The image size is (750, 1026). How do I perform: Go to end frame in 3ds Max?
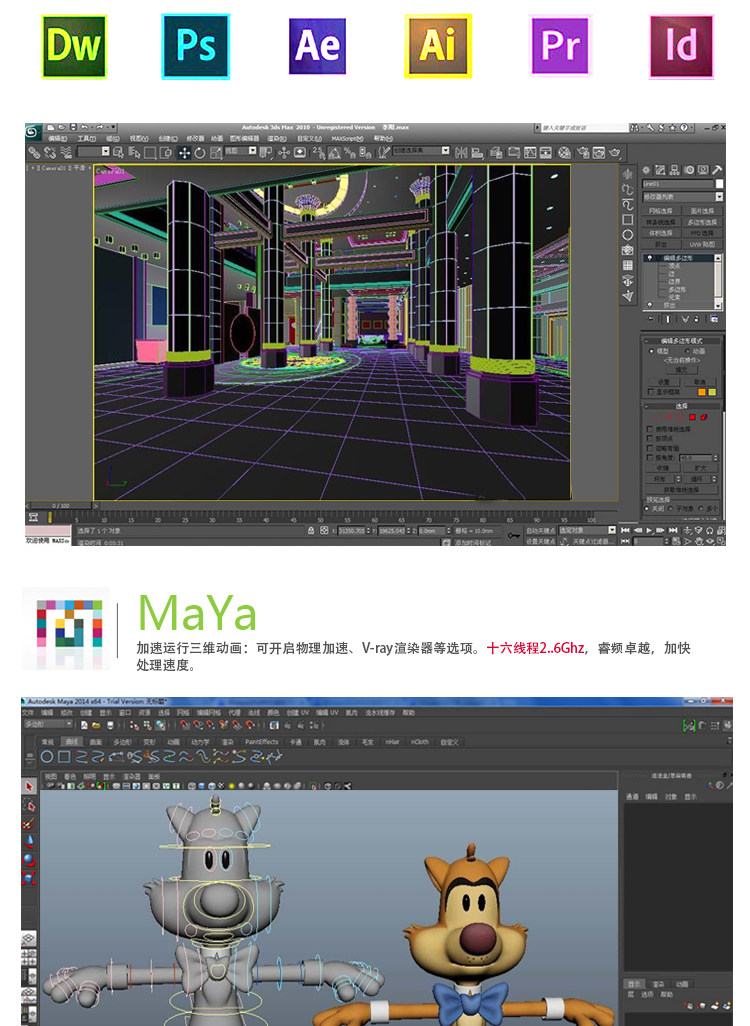click(x=673, y=530)
